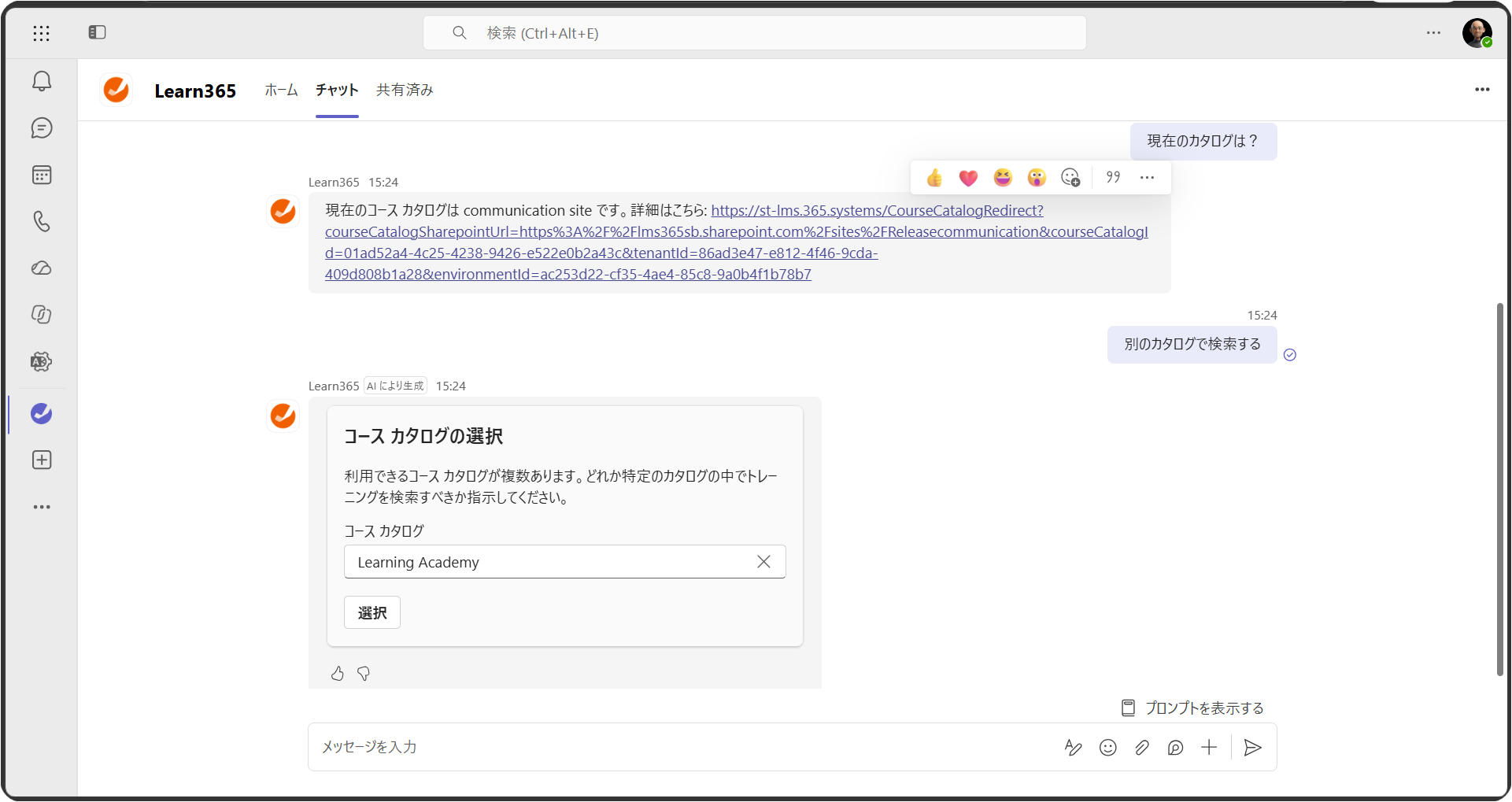Viewport: 1512px width, 802px height.
Task: Open settings and more in title bar
Action: tap(1433, 33)
